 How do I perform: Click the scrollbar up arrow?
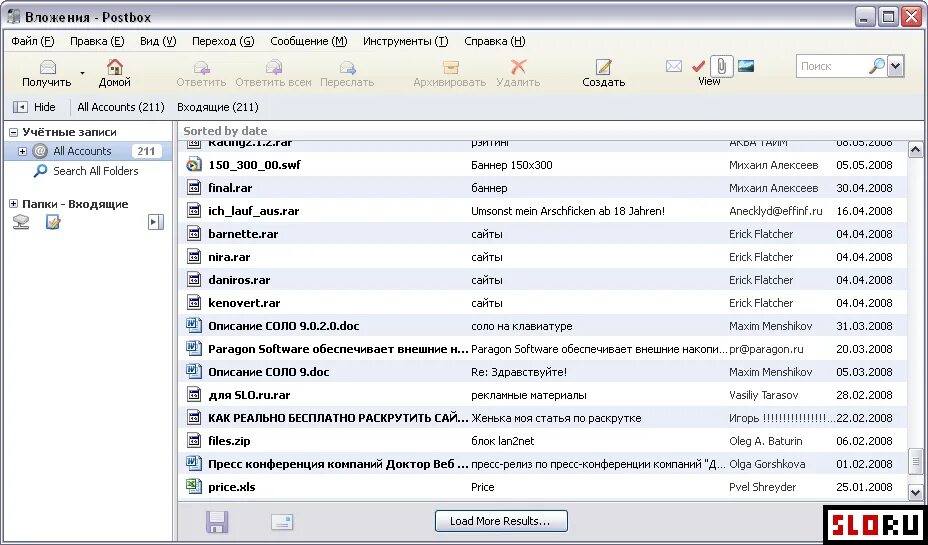[915, 150]
